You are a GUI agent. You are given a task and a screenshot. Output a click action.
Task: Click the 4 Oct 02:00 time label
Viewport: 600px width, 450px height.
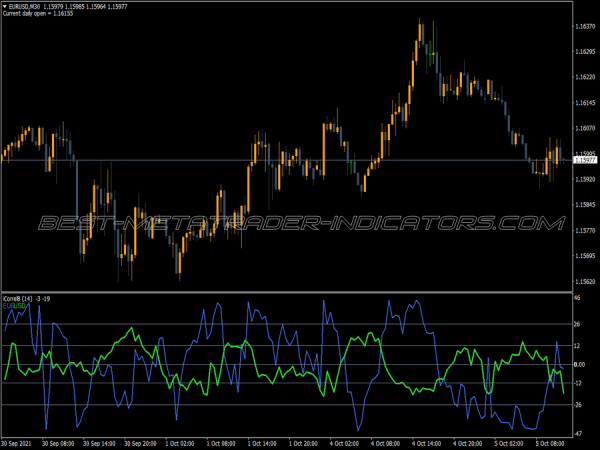tap(344, 443)
